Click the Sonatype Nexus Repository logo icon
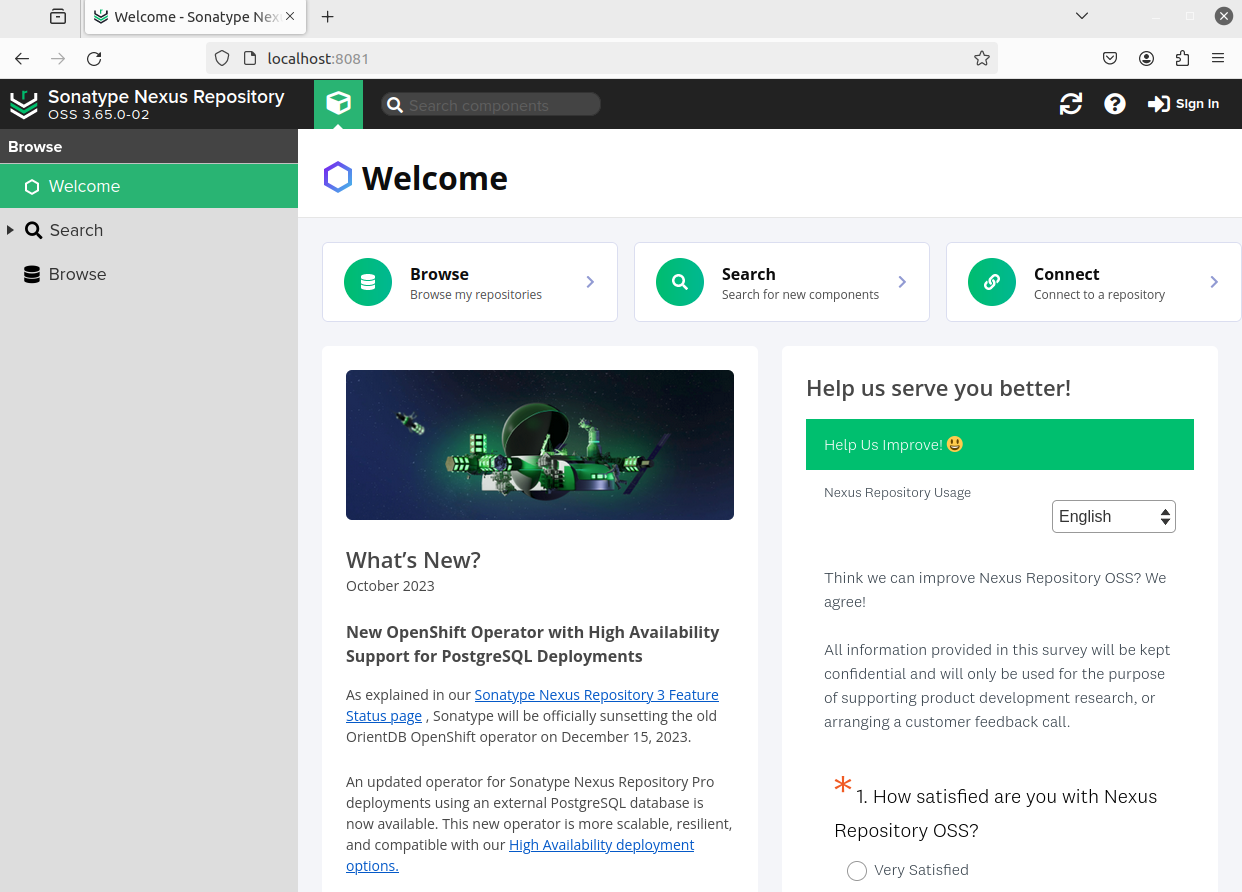 click(x=24, y=105)
